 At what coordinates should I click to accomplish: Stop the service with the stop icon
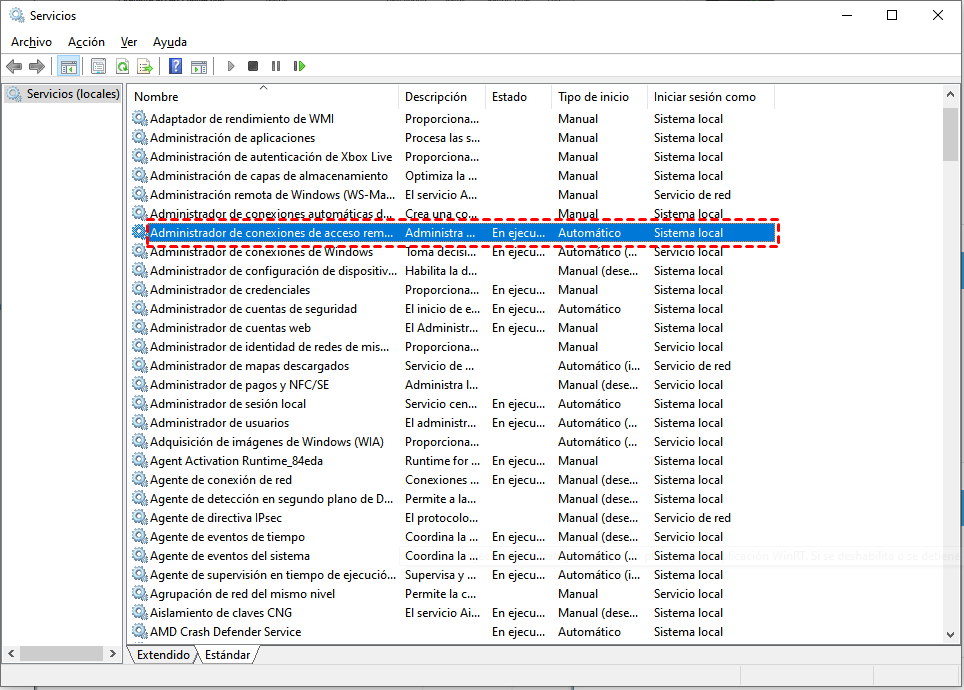click(253, 66)
